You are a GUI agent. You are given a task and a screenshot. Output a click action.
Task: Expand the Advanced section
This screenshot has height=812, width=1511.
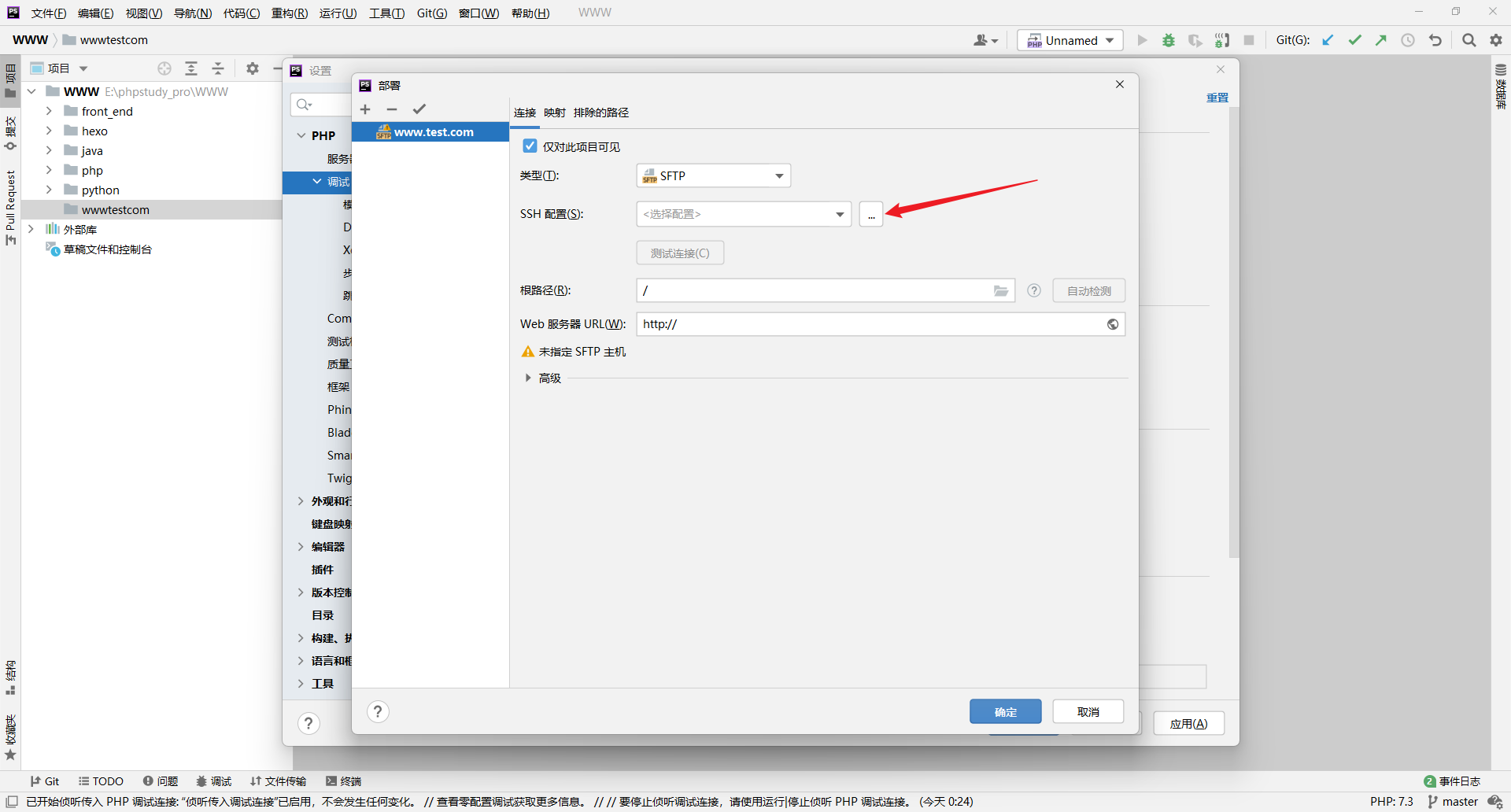tap(528, 378)
